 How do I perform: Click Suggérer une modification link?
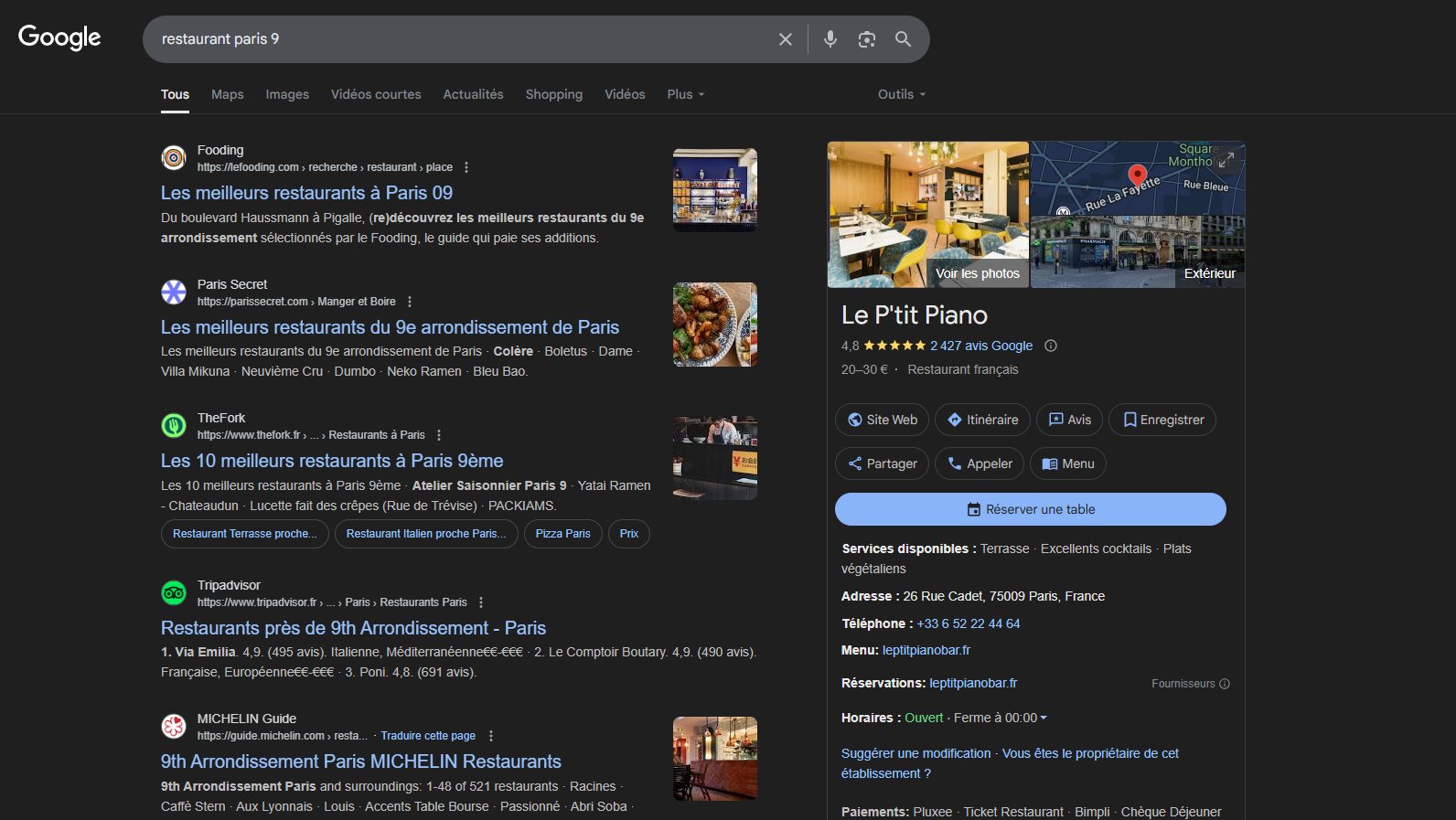[915, 753]
